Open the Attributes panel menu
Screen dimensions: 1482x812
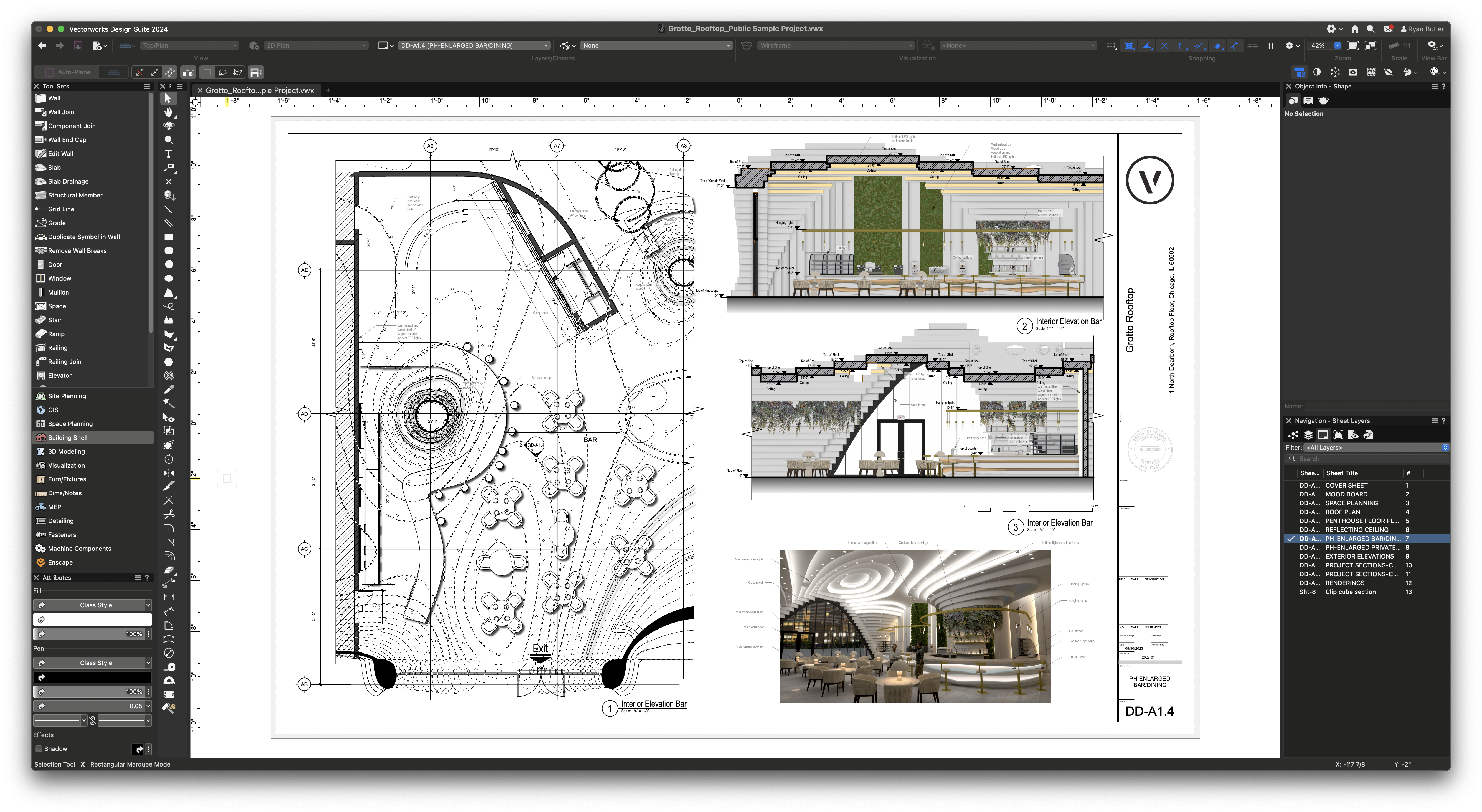(x=138, y=577)
